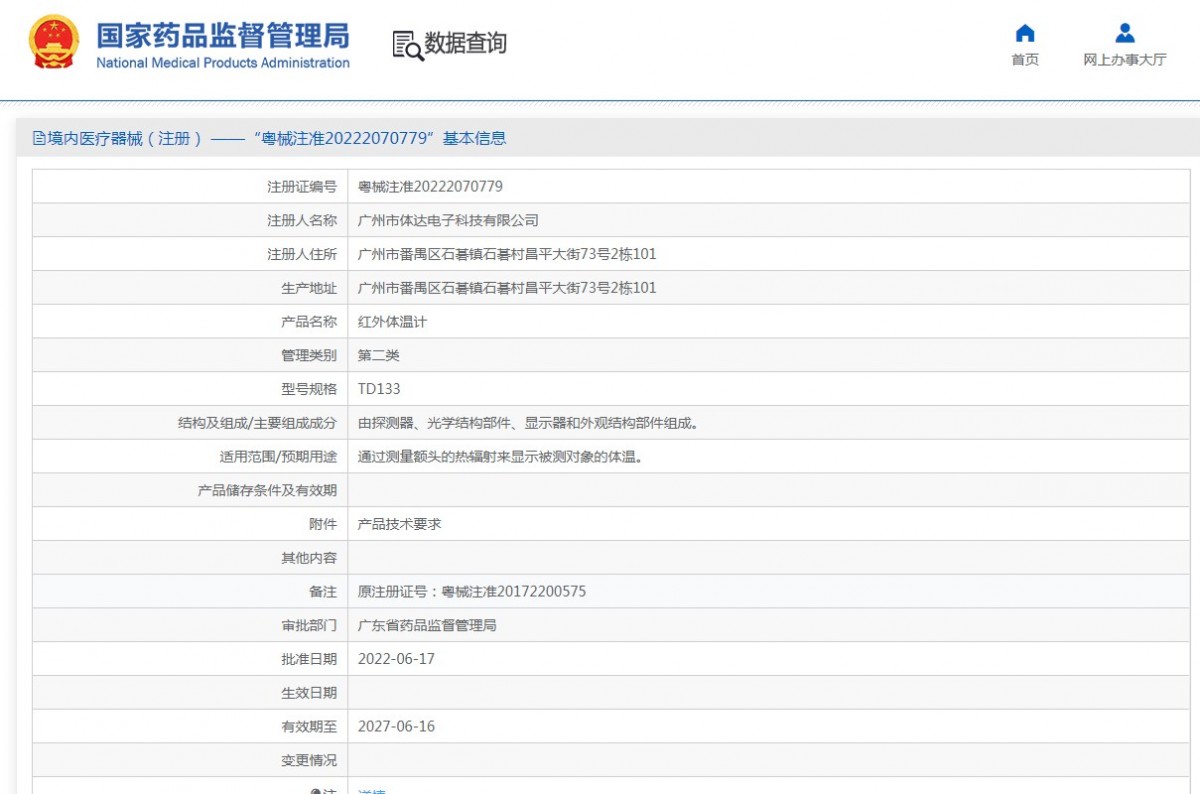Click the document icon before 境内医疗器械 heading
This screenshot has height=794, width=1200.
click(40, 138)
